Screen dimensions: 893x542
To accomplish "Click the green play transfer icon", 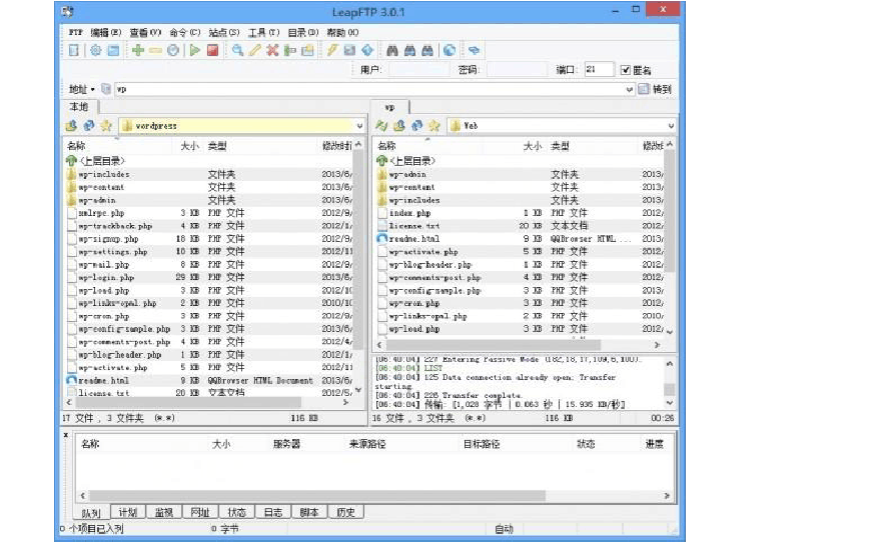I will click(x=195, y=50).
